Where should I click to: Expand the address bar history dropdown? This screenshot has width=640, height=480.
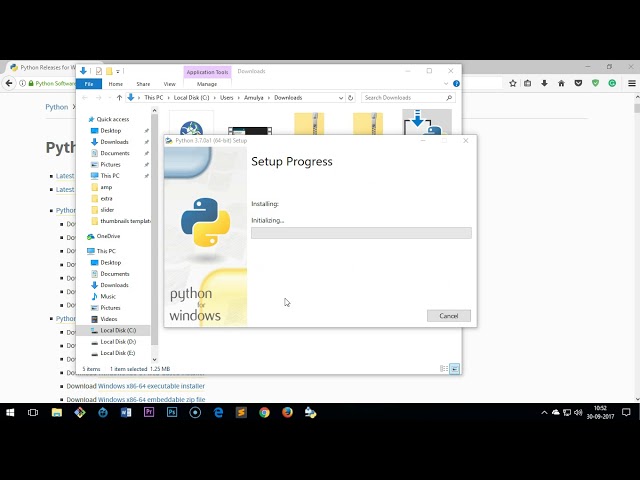click(340, 98)
